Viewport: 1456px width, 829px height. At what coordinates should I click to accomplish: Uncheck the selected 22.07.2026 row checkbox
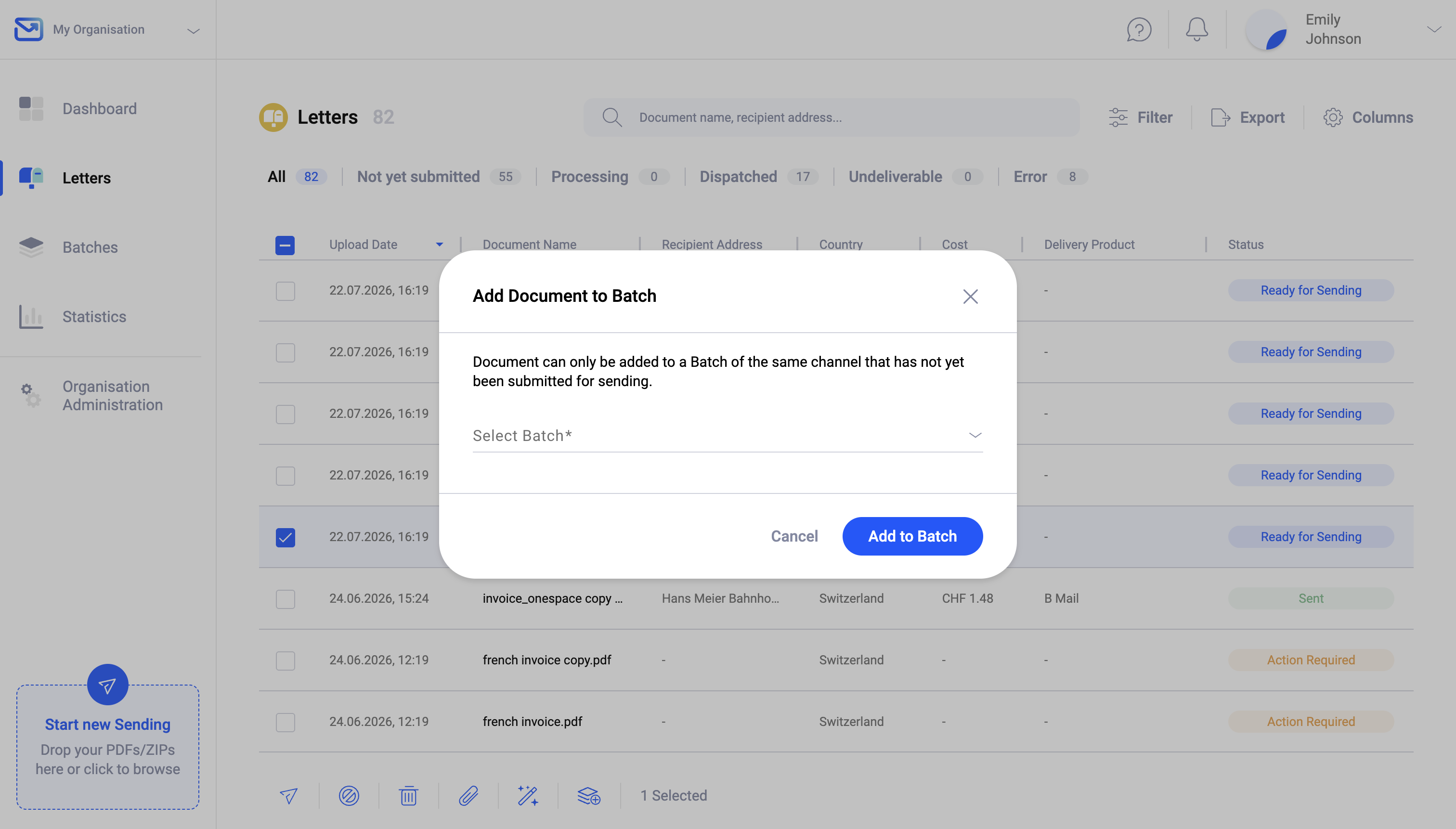click(x=286, y=537)
